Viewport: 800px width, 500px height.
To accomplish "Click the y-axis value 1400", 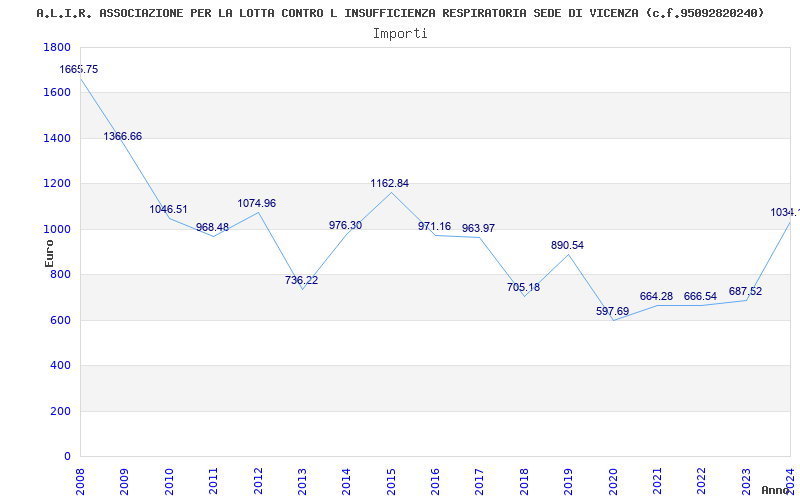I will click(x=57, y=138).
